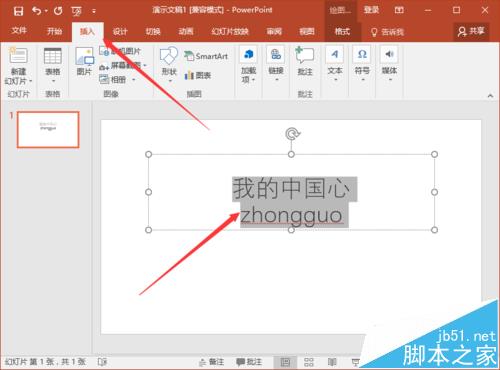Click the rotate handle above the text box
Screen dimensions: 500x370
[292, 134]
